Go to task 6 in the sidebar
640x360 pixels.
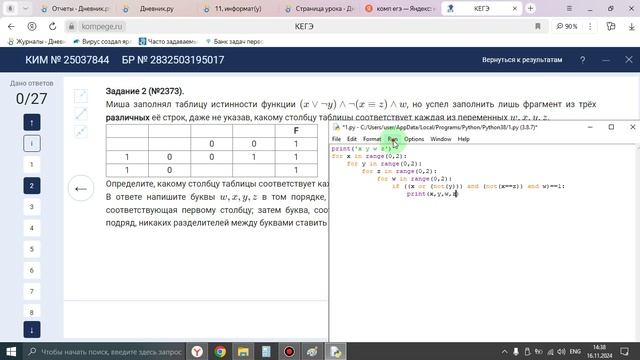point(32,270)
